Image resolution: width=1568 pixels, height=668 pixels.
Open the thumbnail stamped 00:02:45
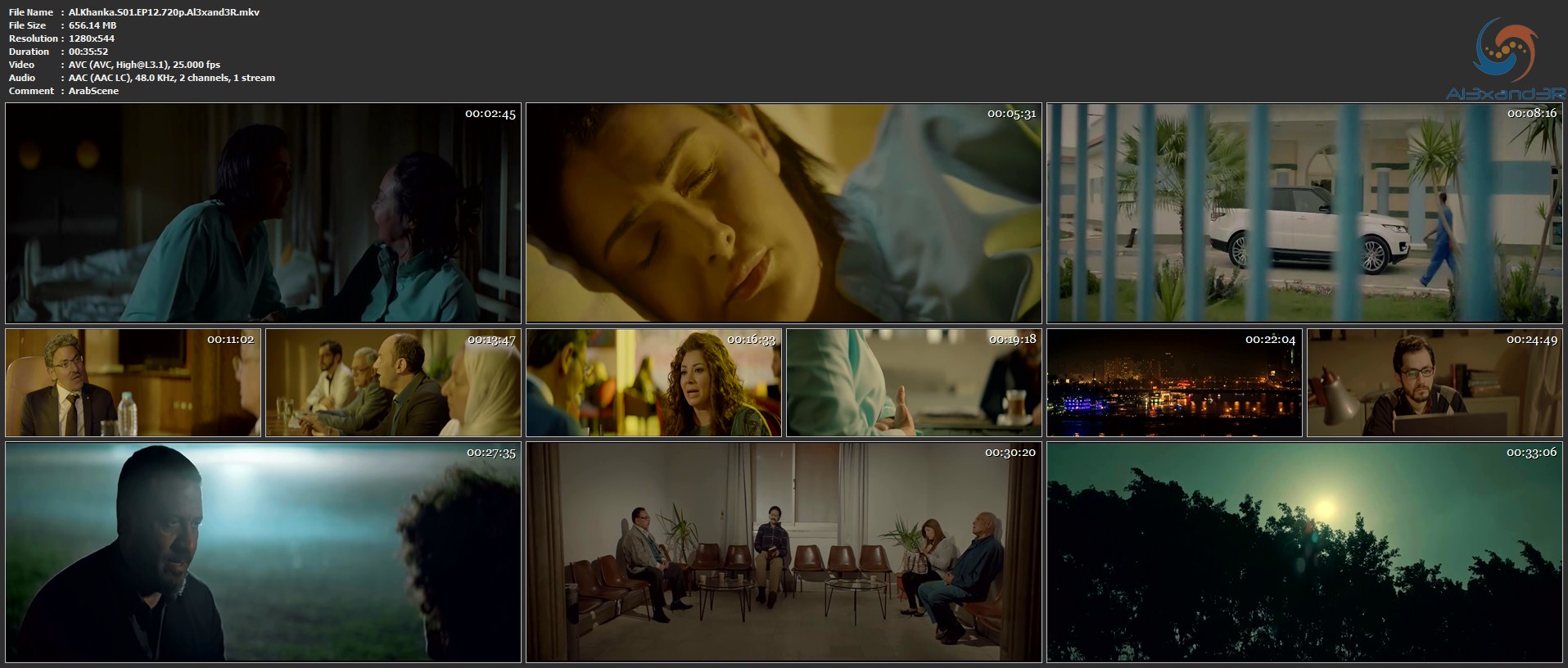tap(263, 213)
